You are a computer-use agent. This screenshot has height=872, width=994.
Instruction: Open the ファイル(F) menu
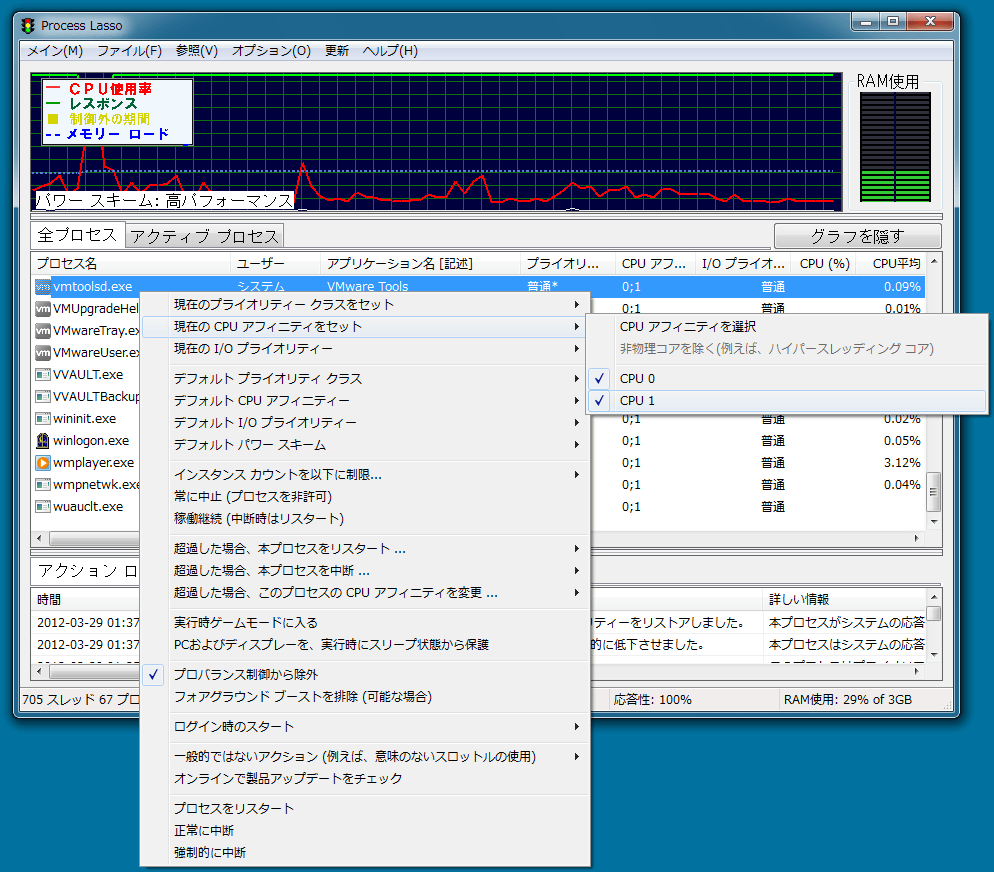(x=129, y=51)
